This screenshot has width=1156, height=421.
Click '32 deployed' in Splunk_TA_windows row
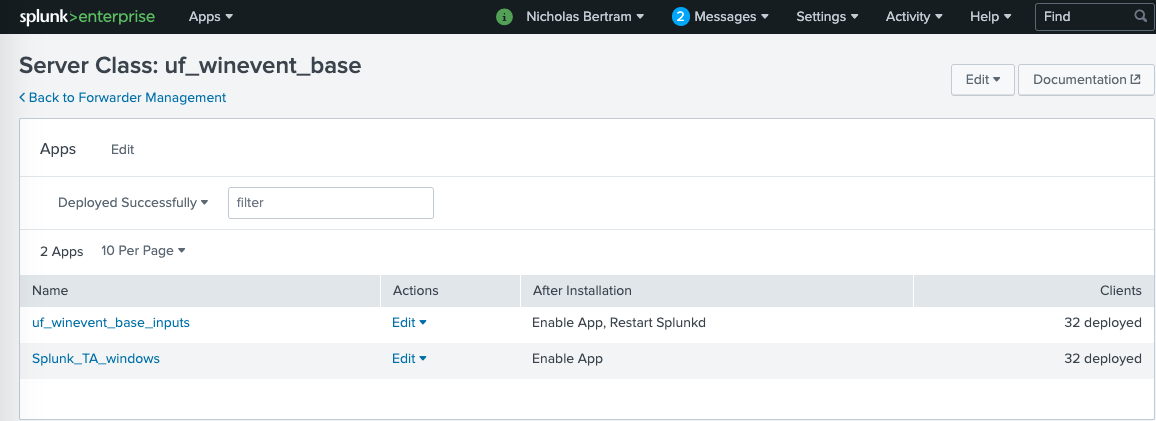click(x=1103, y=359)
